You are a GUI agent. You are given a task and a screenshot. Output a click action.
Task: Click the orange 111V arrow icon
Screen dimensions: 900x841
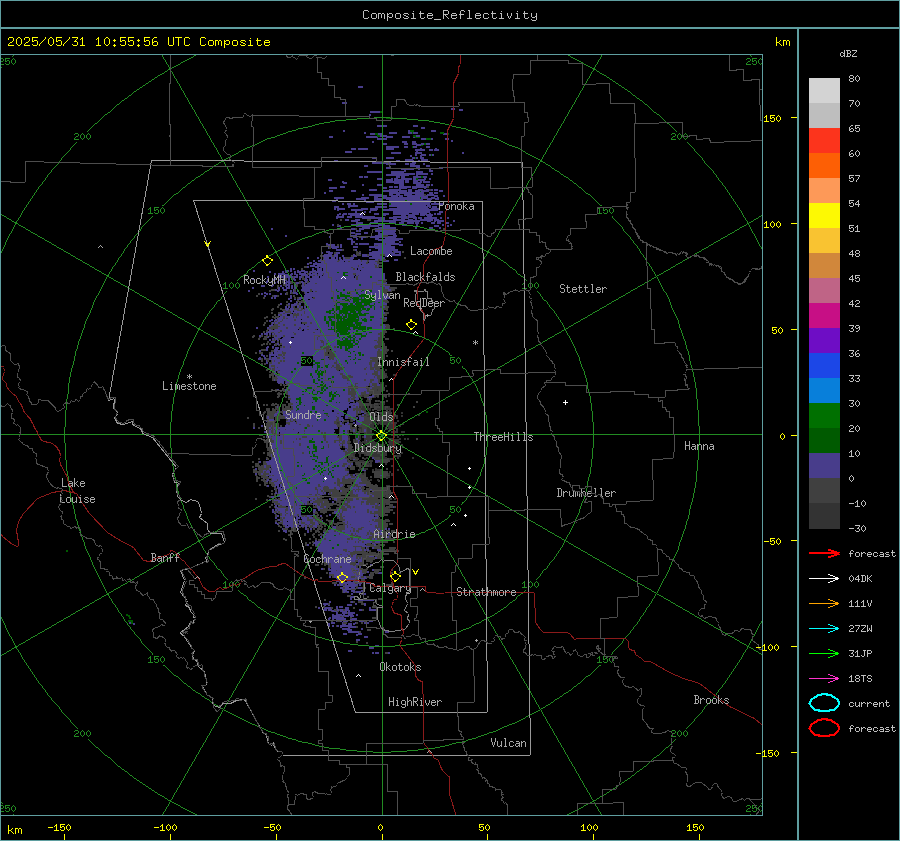[x=824, y=603]
